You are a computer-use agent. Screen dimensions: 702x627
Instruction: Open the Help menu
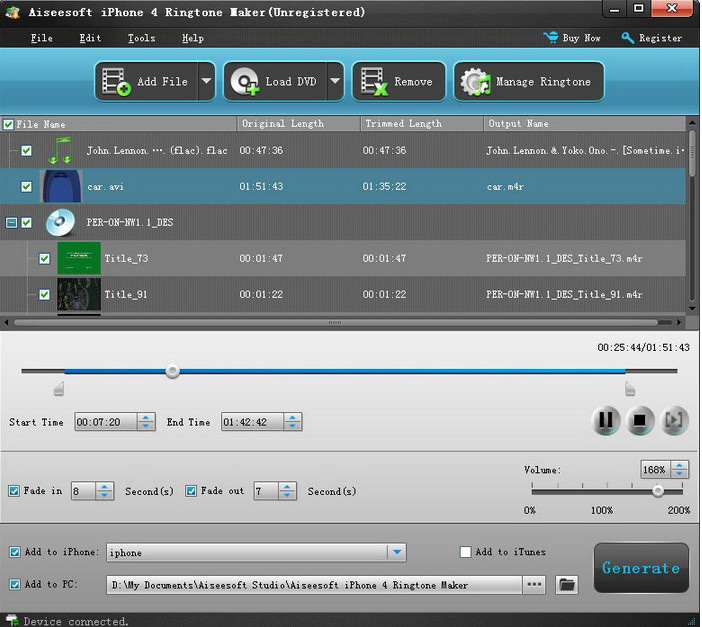[193, 38]
